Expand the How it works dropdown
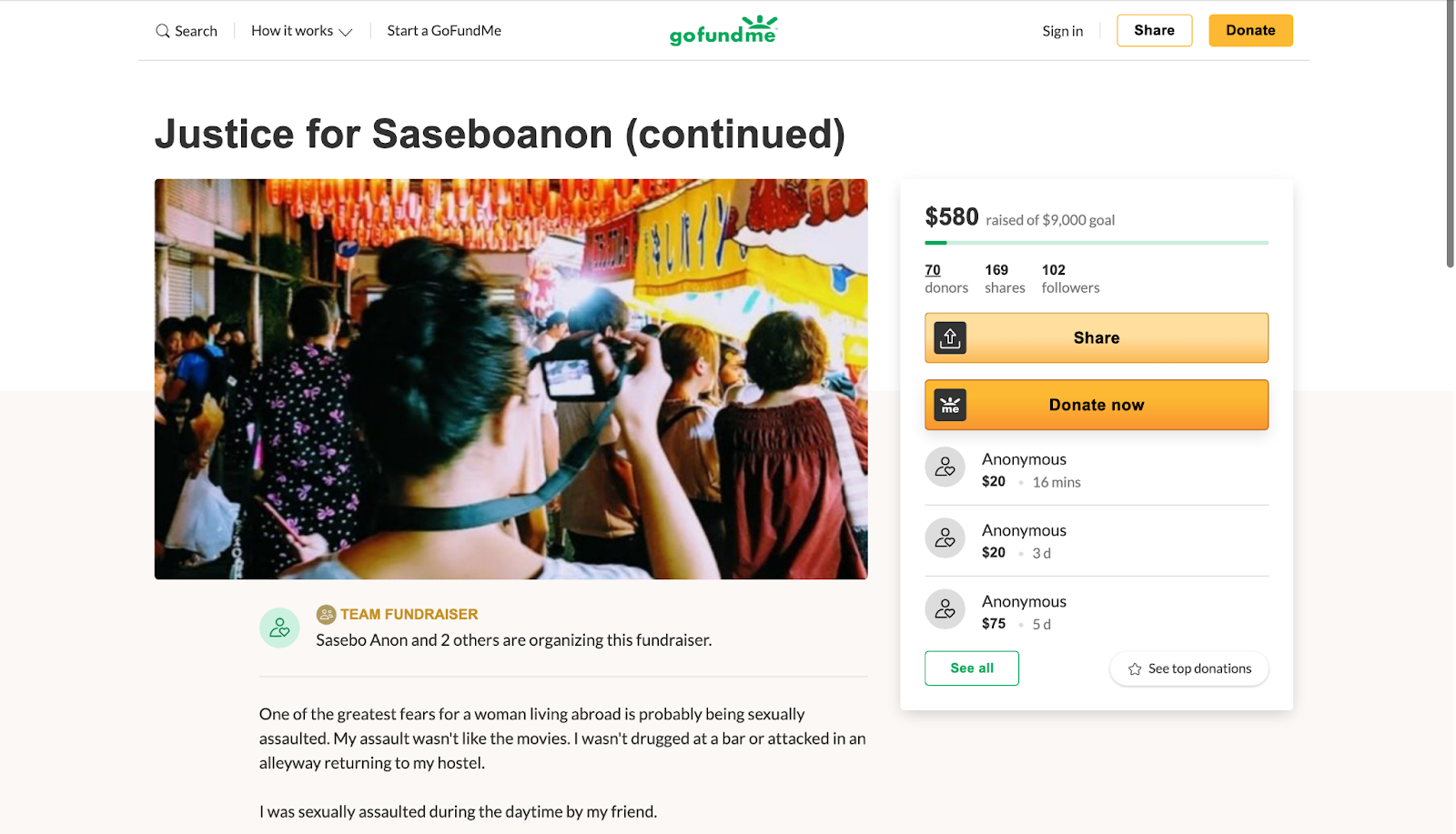The image size is (1456, 834). click(301, 31)
